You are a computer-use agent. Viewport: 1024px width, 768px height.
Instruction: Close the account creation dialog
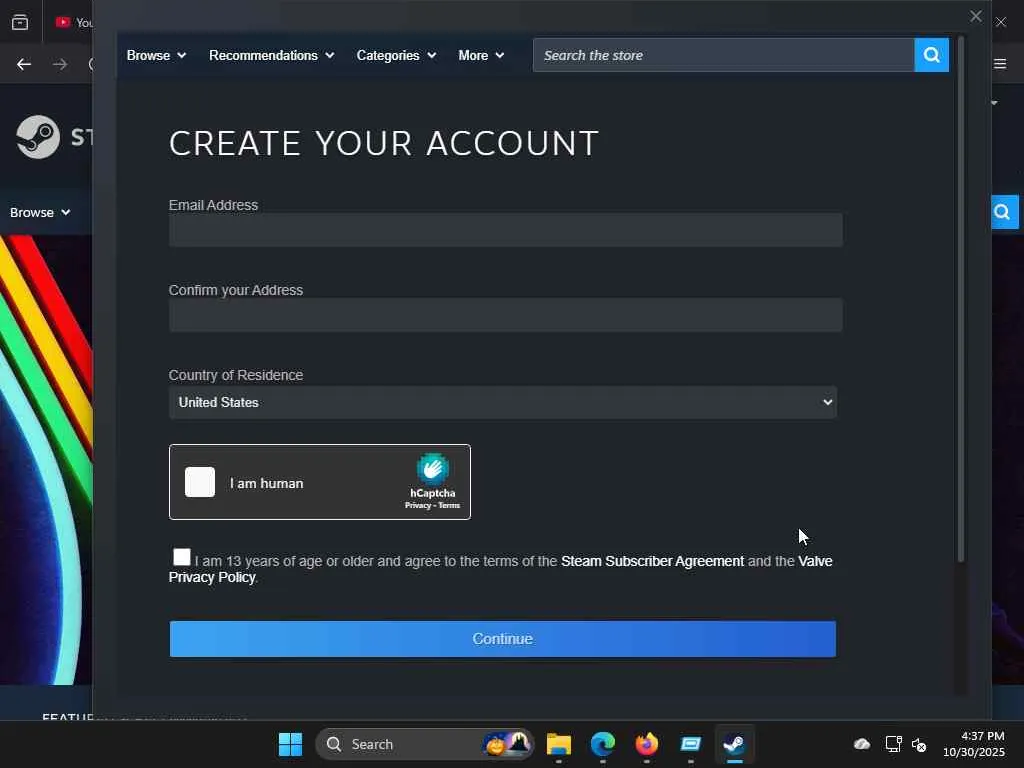click(976, 16)
